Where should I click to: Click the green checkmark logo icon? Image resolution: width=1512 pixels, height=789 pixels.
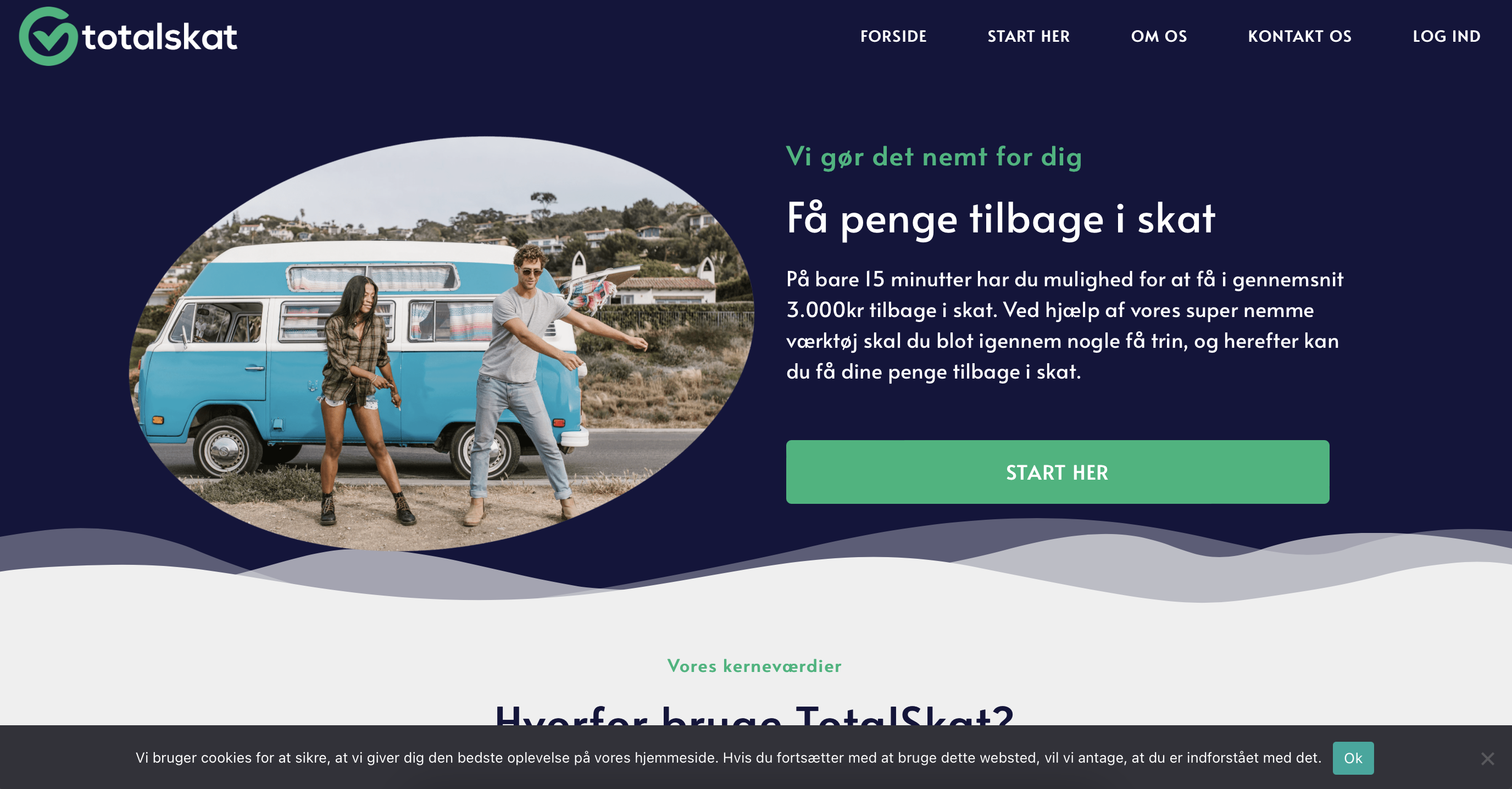click(x=48, y=36)
